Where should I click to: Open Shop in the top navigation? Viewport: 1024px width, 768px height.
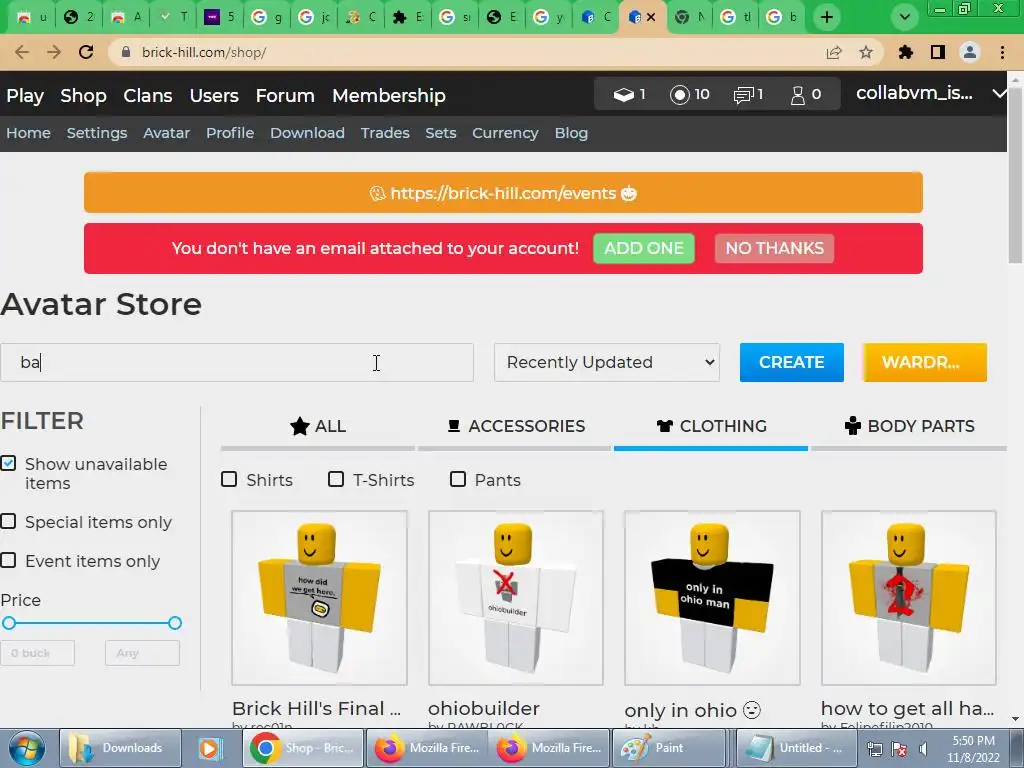83,95
